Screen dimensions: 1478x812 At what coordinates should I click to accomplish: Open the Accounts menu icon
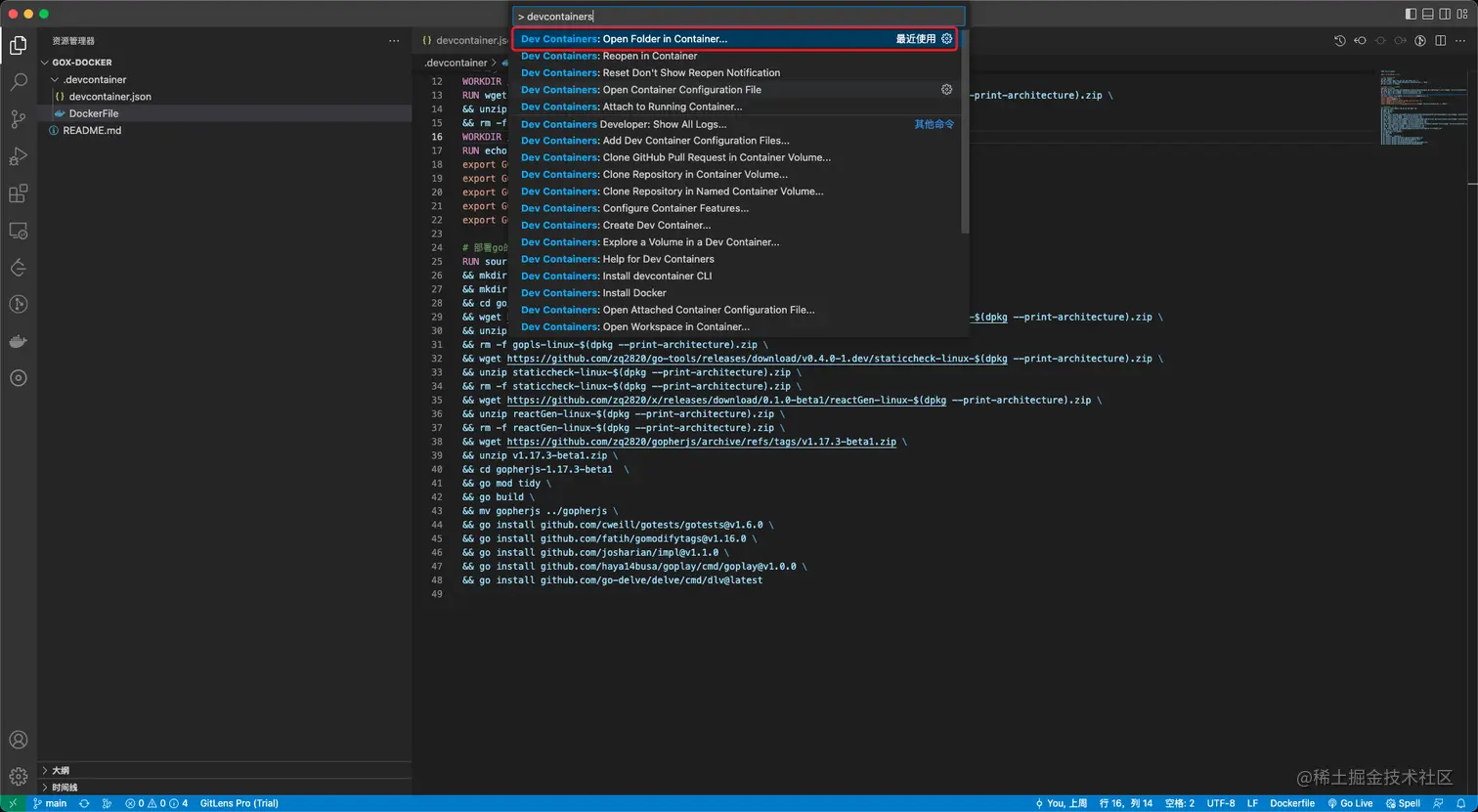(18, 740)
